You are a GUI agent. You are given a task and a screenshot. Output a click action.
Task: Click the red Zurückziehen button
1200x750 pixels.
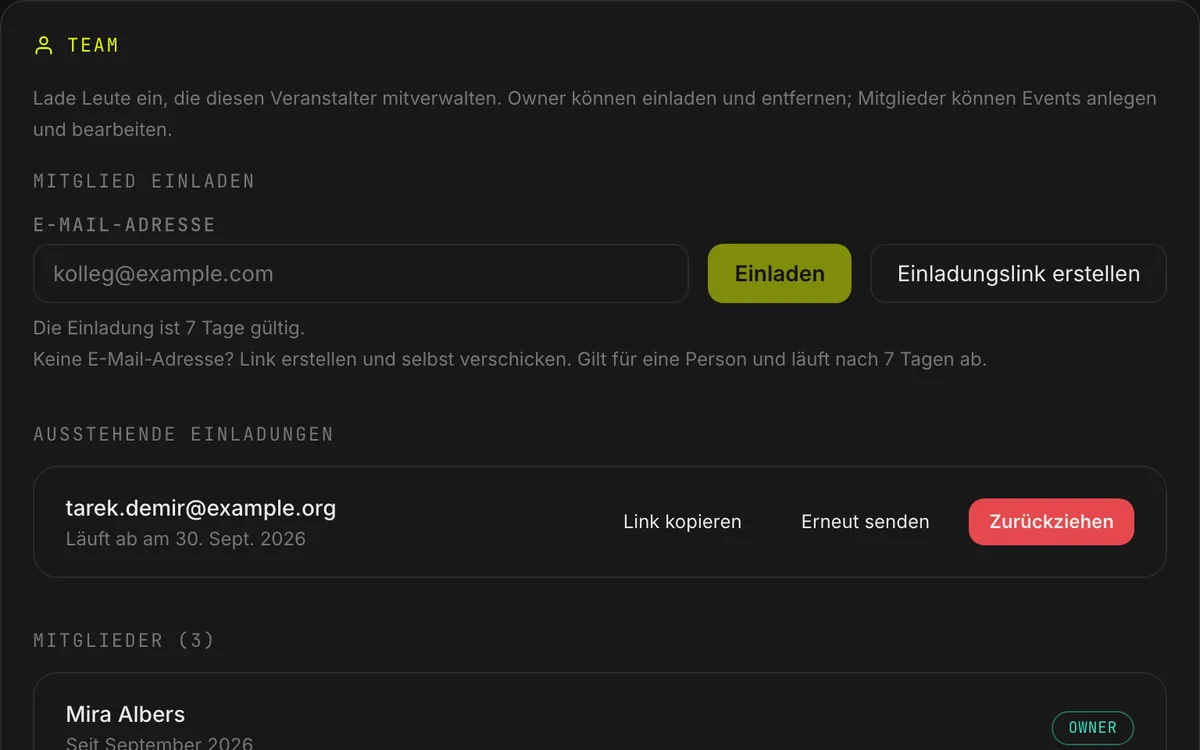click(x=1051, y=522)
